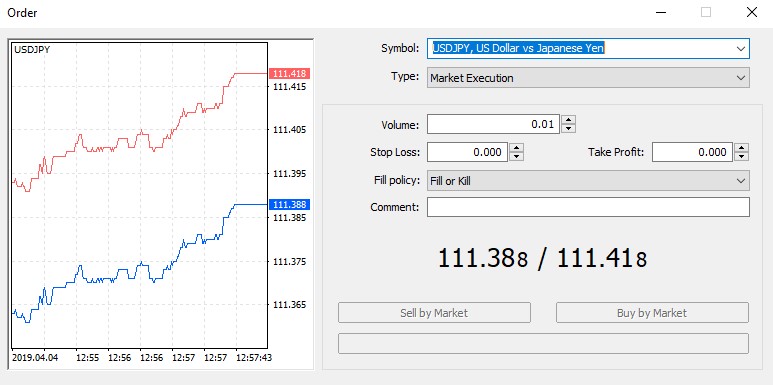This screenshot has width=773, height=385.
Task: Click the Buy by Market button
Action: [652, 313]
